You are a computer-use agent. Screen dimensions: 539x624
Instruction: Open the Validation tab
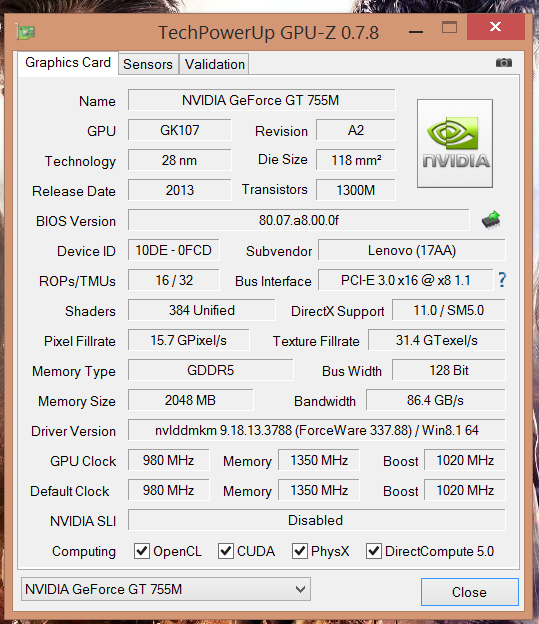point(214,64)
